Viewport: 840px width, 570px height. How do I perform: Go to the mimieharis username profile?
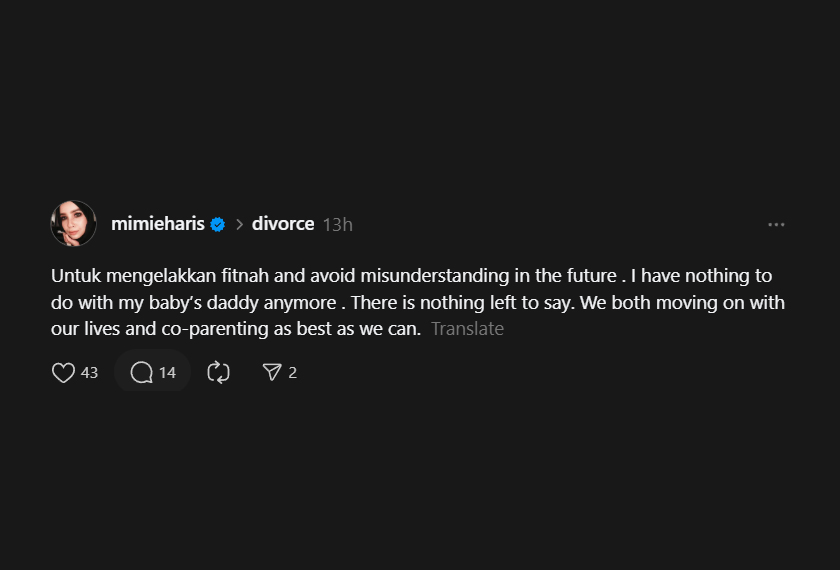[157, 224]
